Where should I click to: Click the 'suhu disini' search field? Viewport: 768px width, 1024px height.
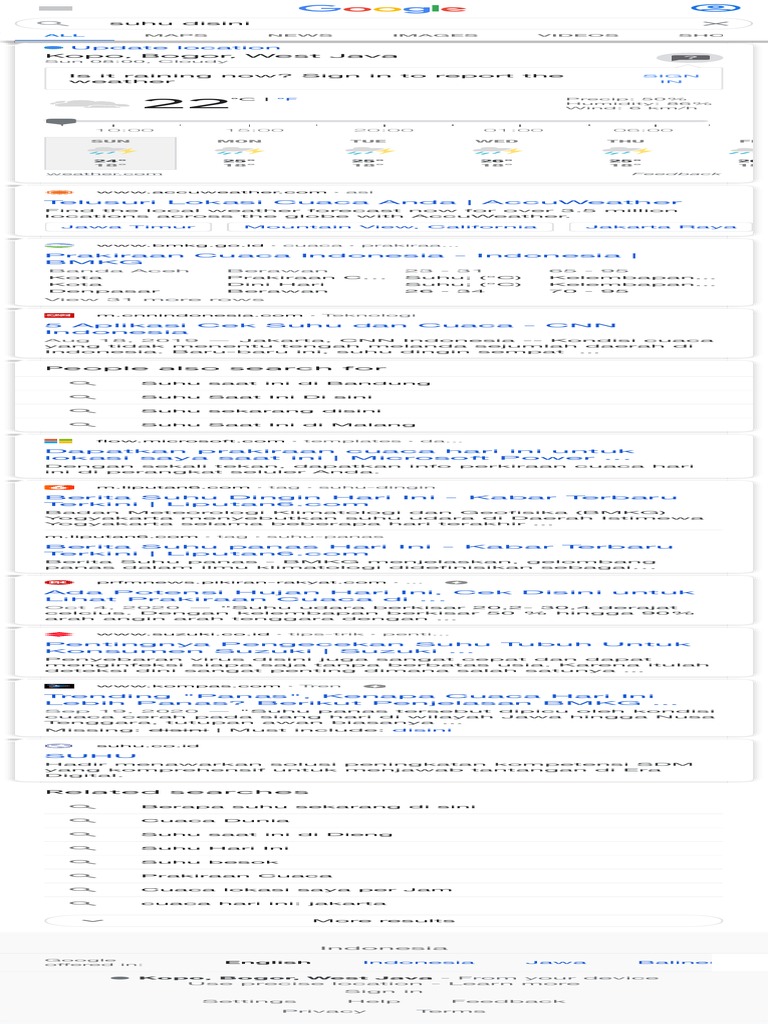[384, 24]
